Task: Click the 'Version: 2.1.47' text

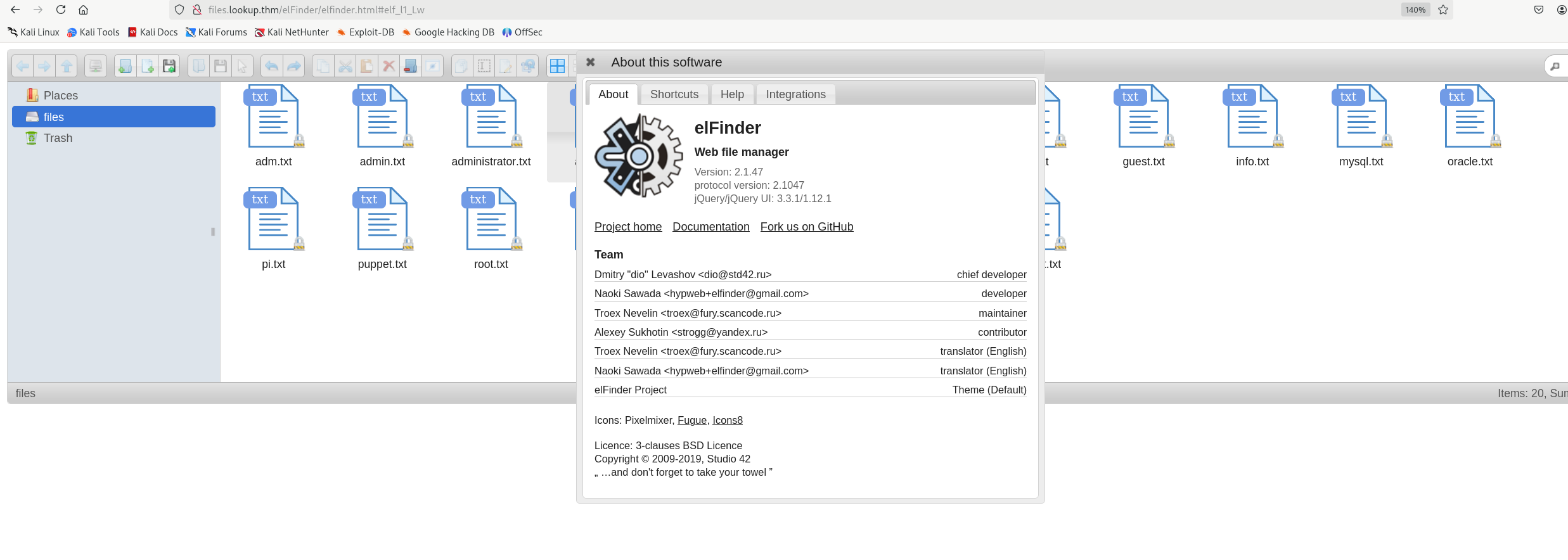Action: [729, 172]
